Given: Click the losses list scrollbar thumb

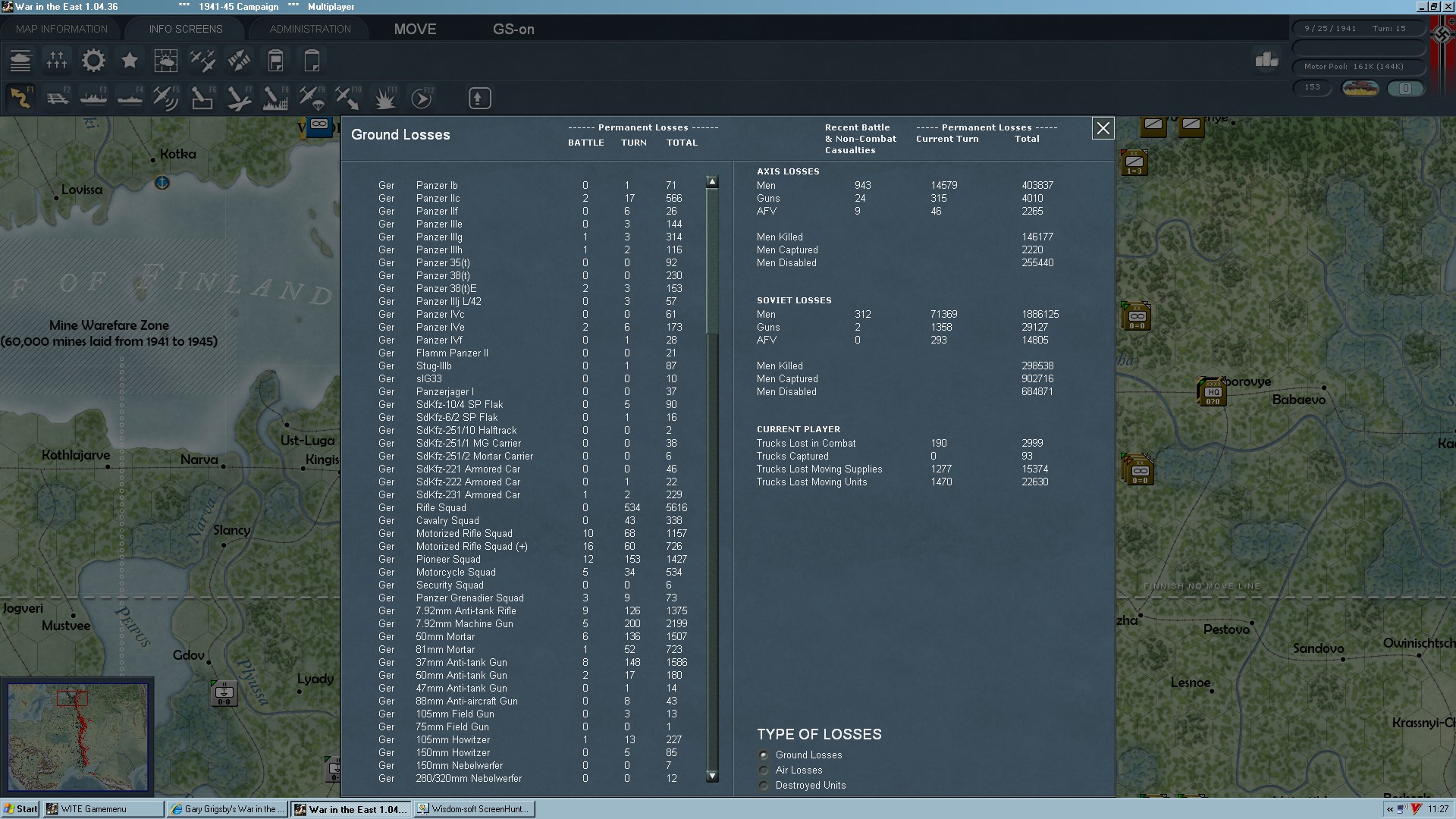Looking at the screenshot, I should (711, 260).
